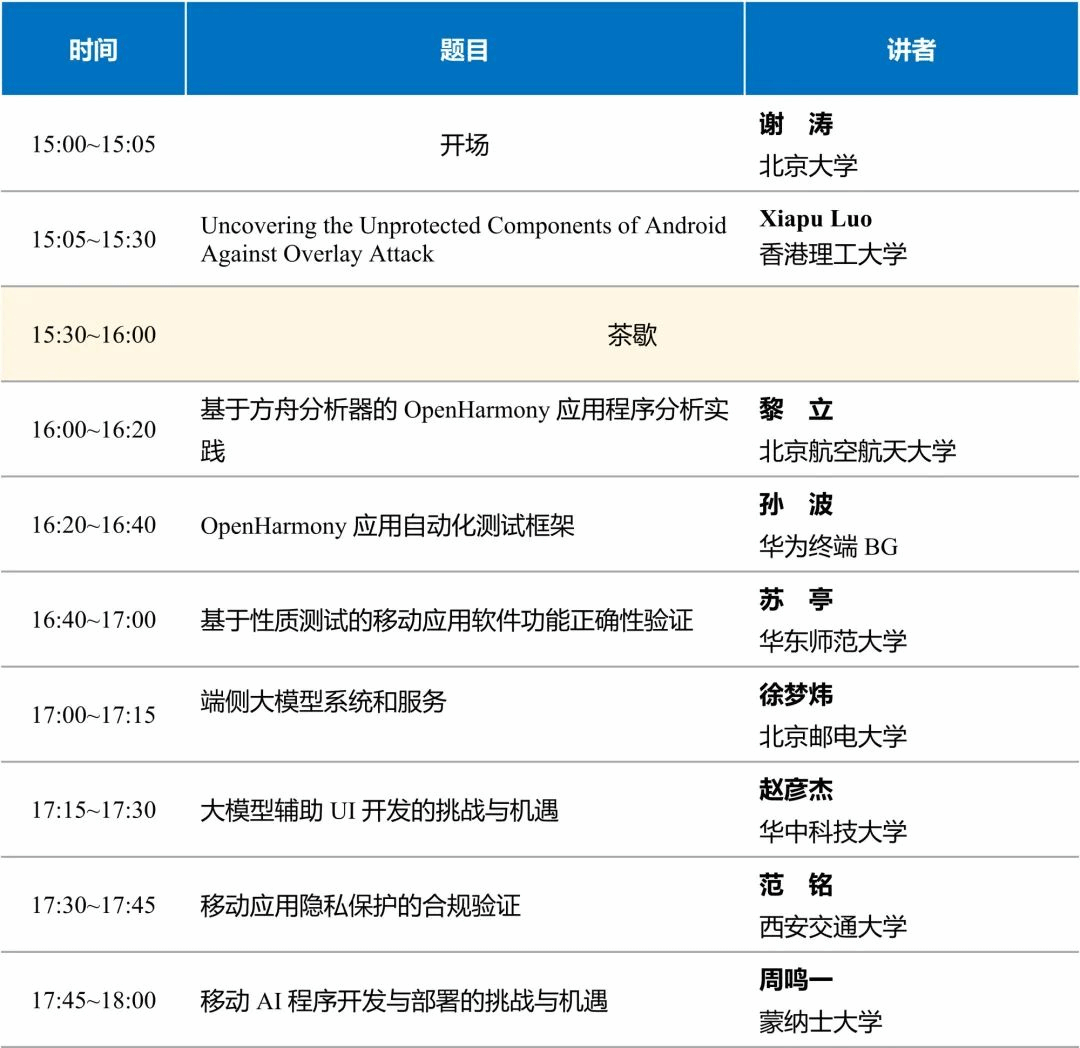Click the 题目 column header

tap(464, 50)
